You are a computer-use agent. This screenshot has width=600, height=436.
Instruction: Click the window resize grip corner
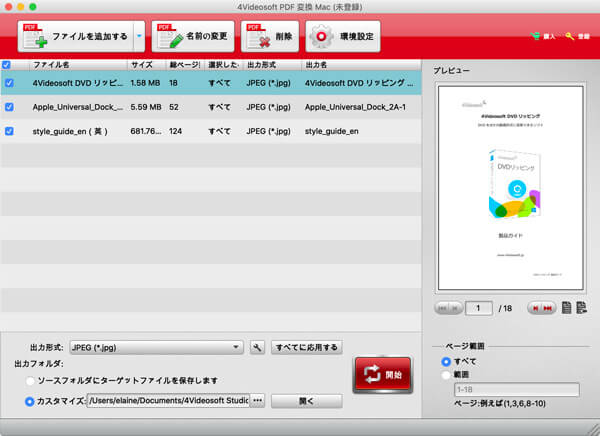593,430
